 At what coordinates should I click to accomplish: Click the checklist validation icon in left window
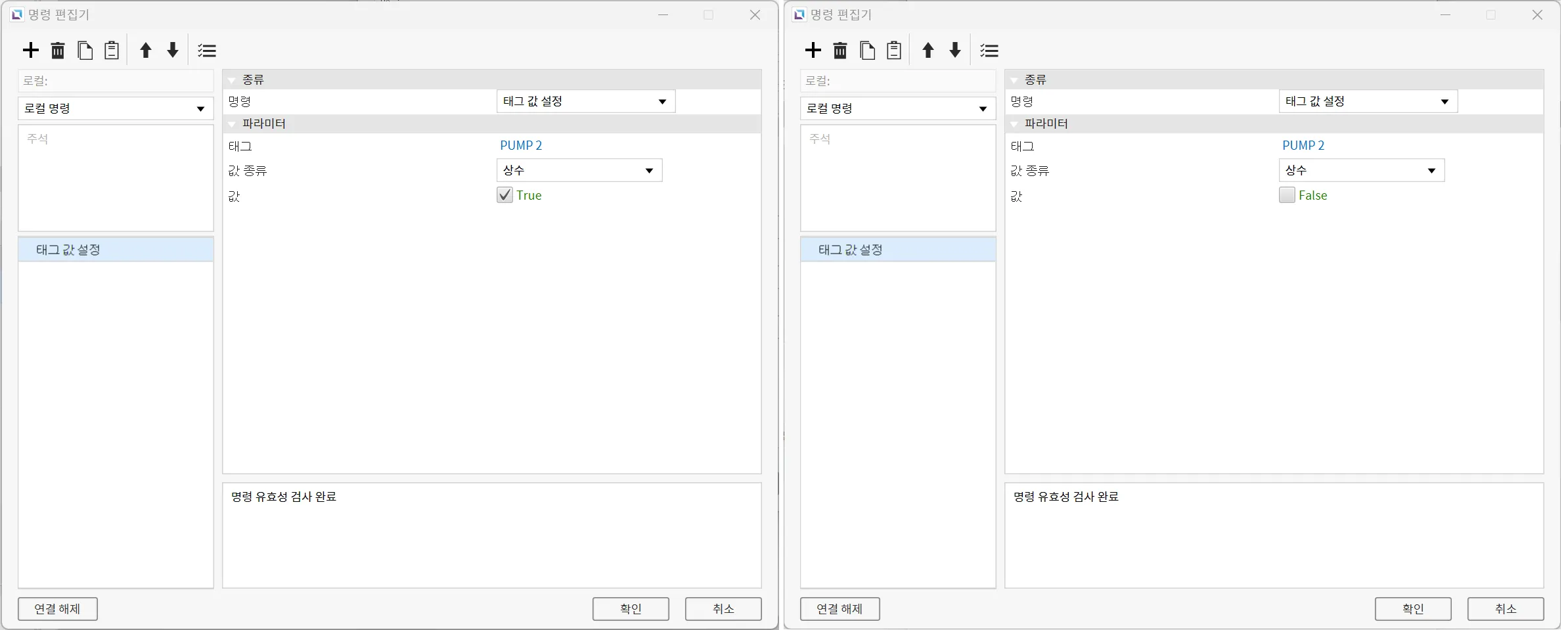point(207,51)
